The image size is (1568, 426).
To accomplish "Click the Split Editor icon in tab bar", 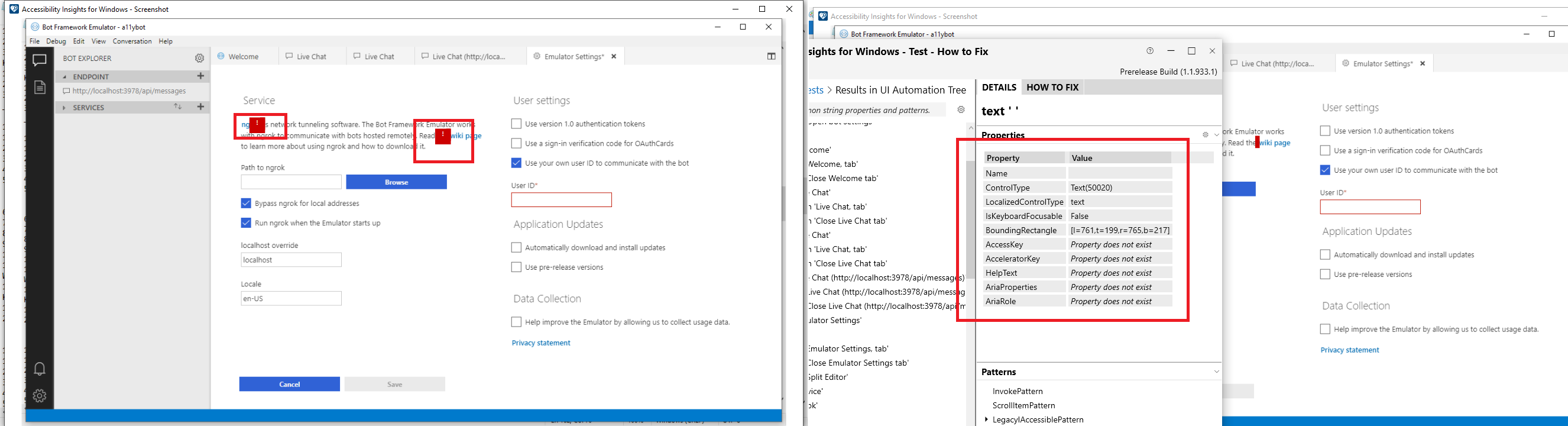I will coord(771,56).
